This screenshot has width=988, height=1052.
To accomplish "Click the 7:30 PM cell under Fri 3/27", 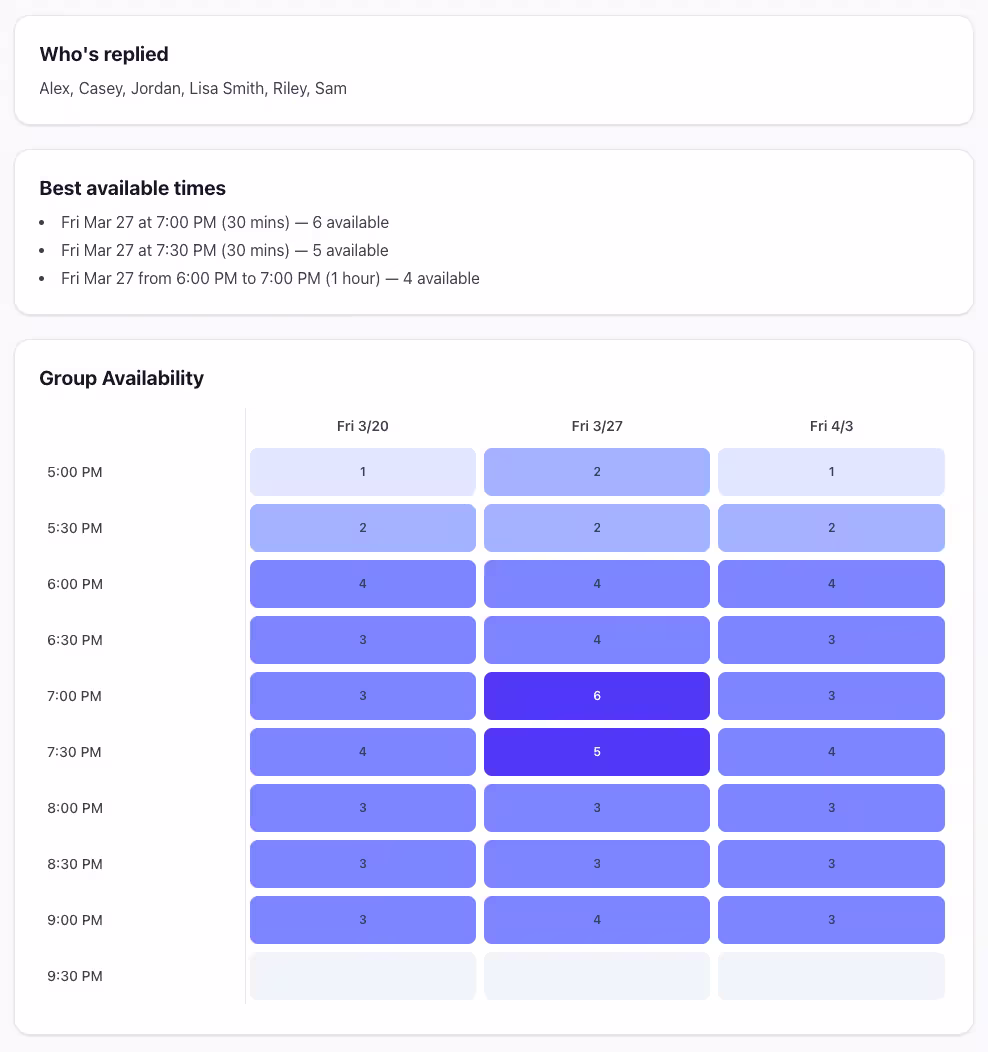I will [x=596, y=751].
